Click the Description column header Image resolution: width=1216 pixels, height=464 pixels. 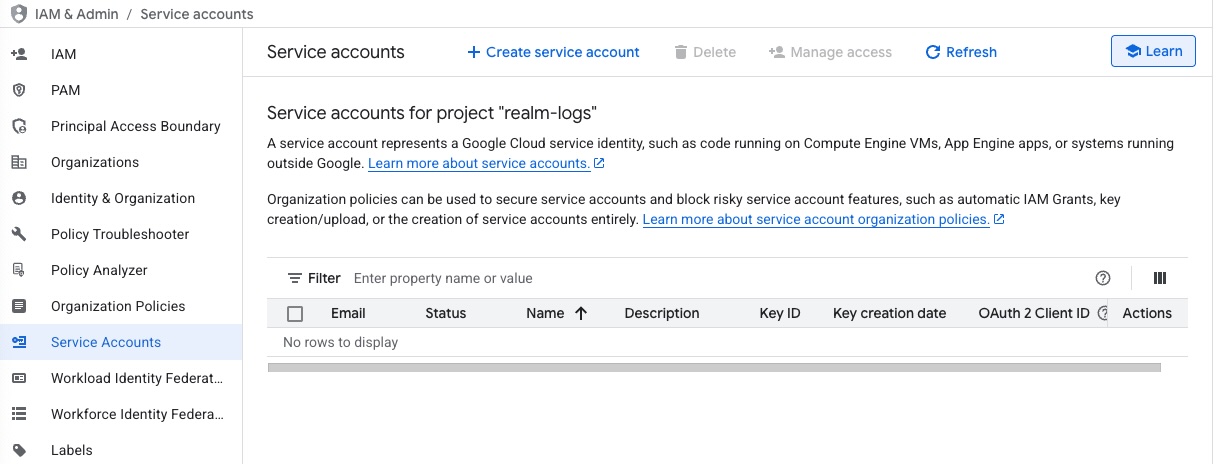tap(662, 313)
